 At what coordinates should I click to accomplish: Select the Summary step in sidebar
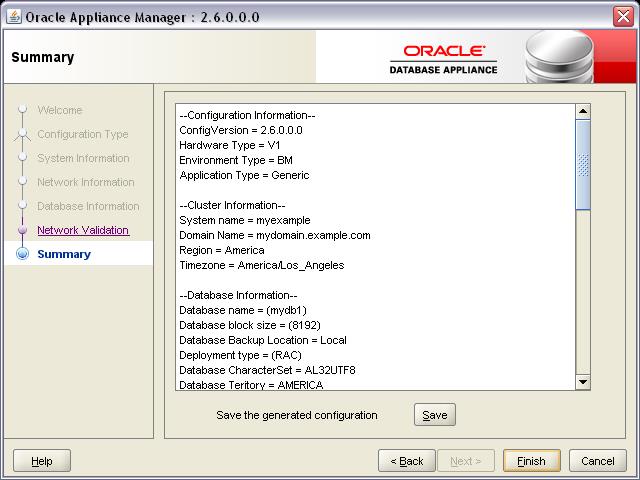(64, 254)
